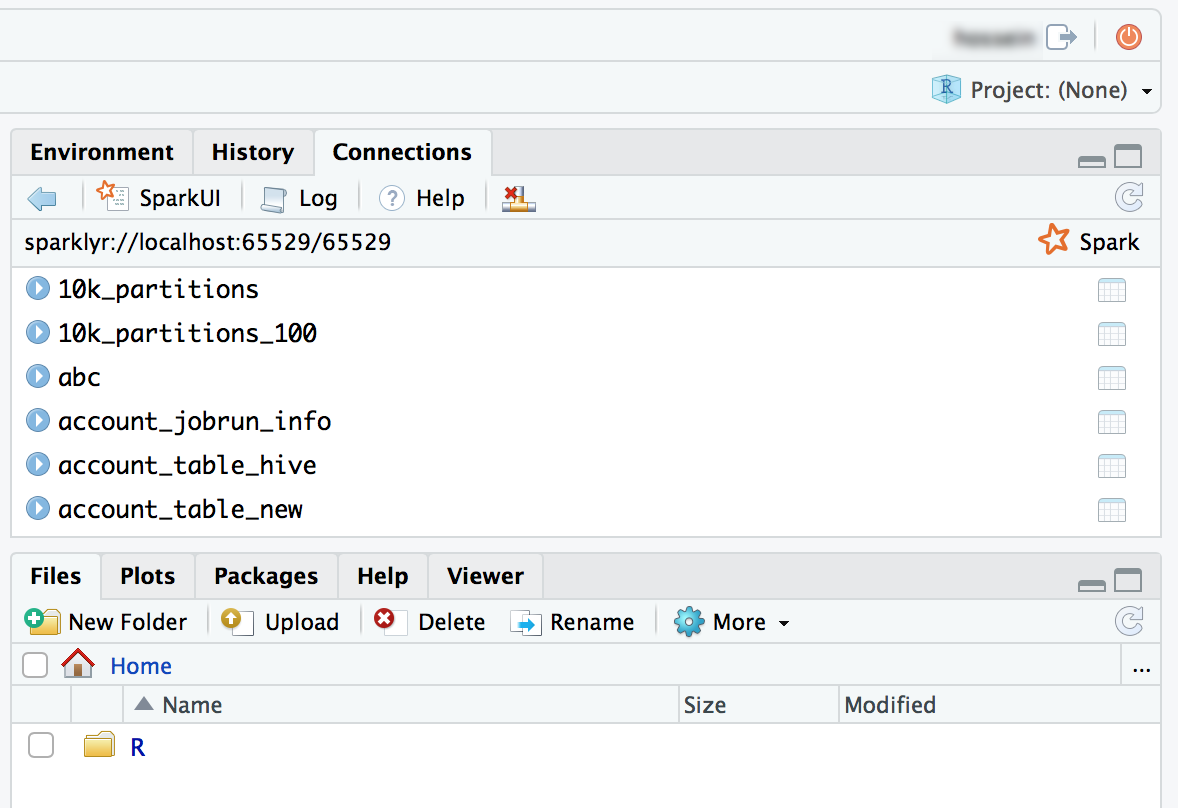Open the SparkUI from the Connections toolbar

coord(160,197)
